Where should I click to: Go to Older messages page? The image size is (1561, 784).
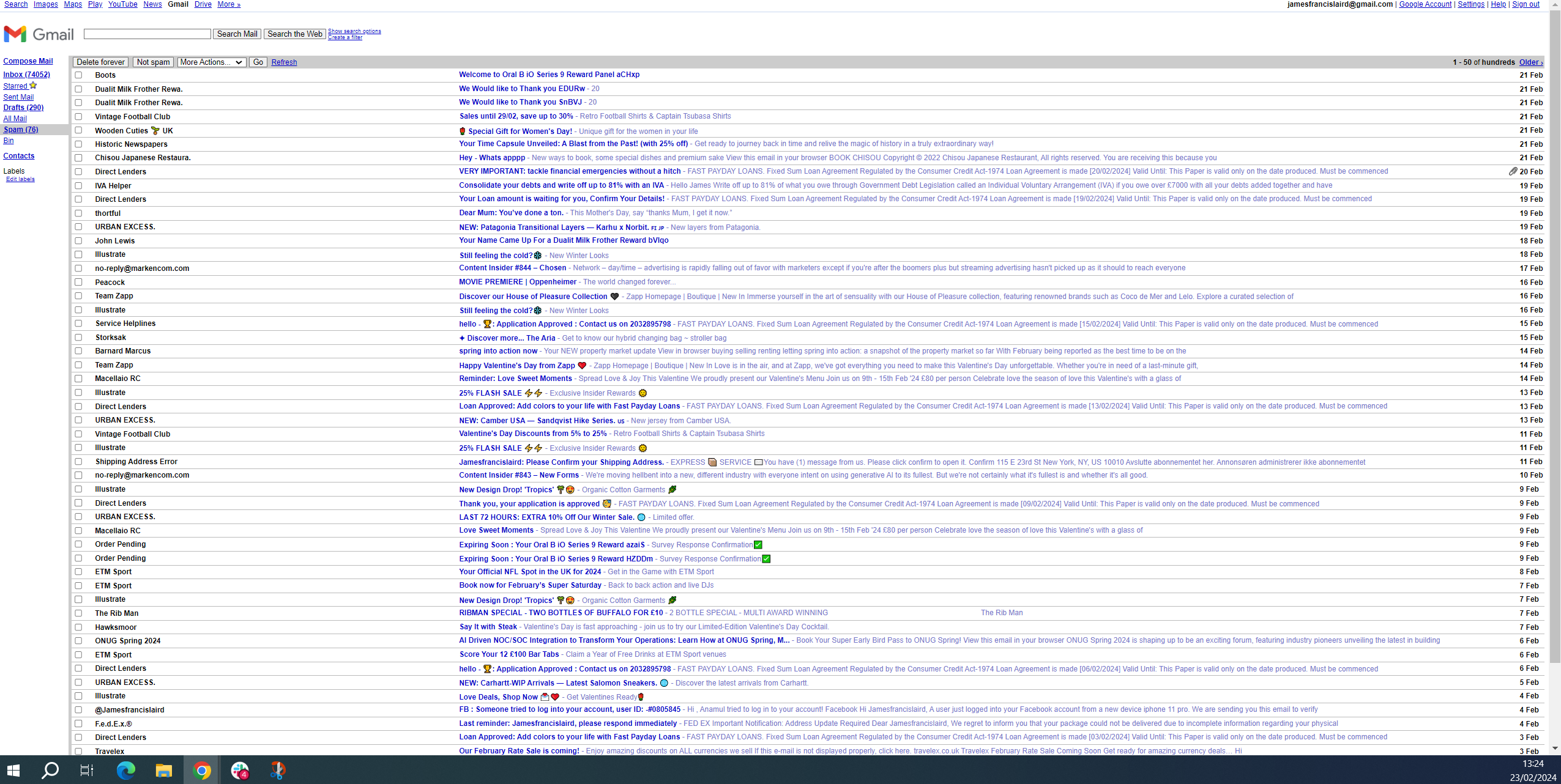pos(1530,62)
